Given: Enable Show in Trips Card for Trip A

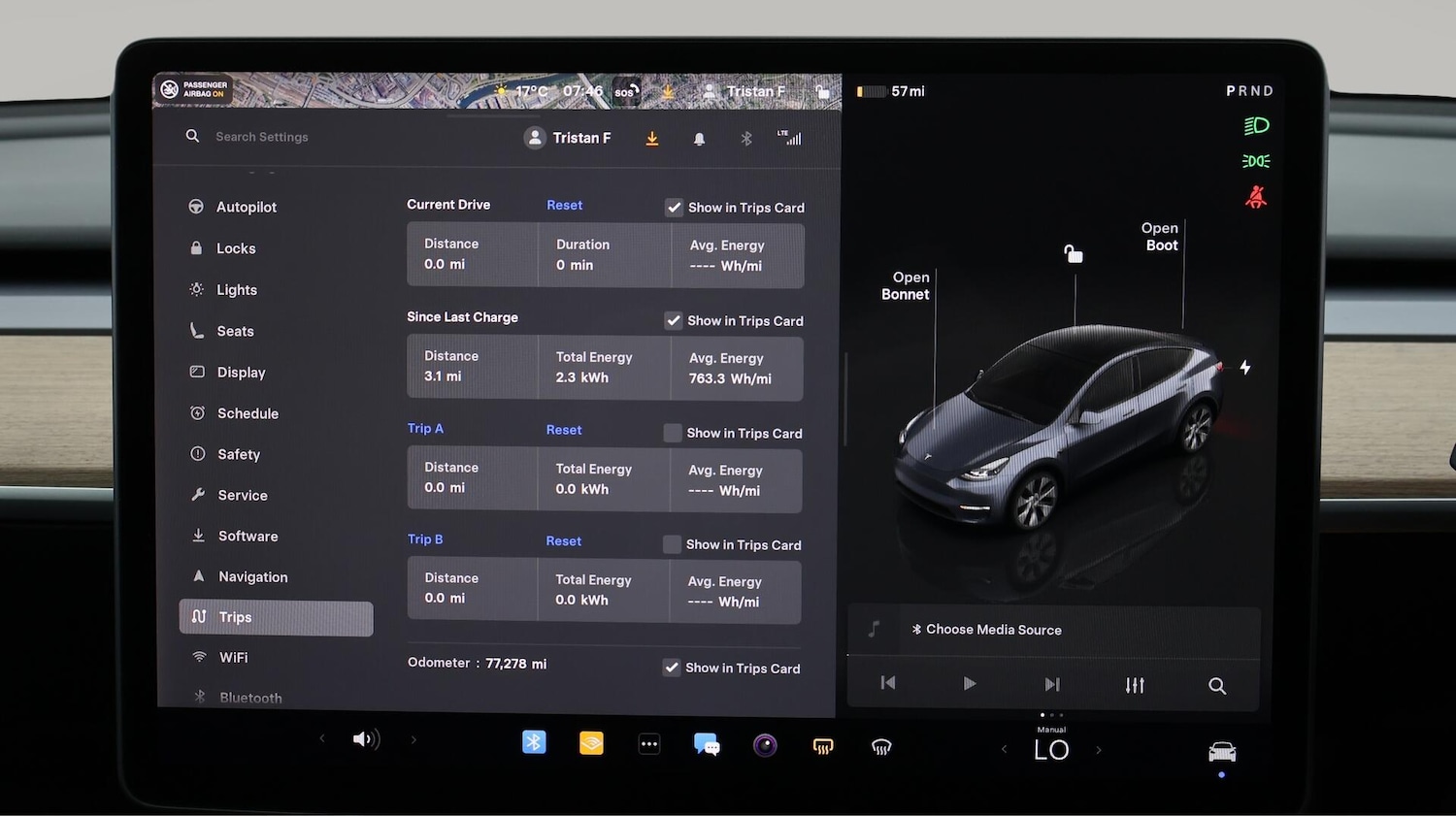Looking at the screenshot, I should point(672,433).
